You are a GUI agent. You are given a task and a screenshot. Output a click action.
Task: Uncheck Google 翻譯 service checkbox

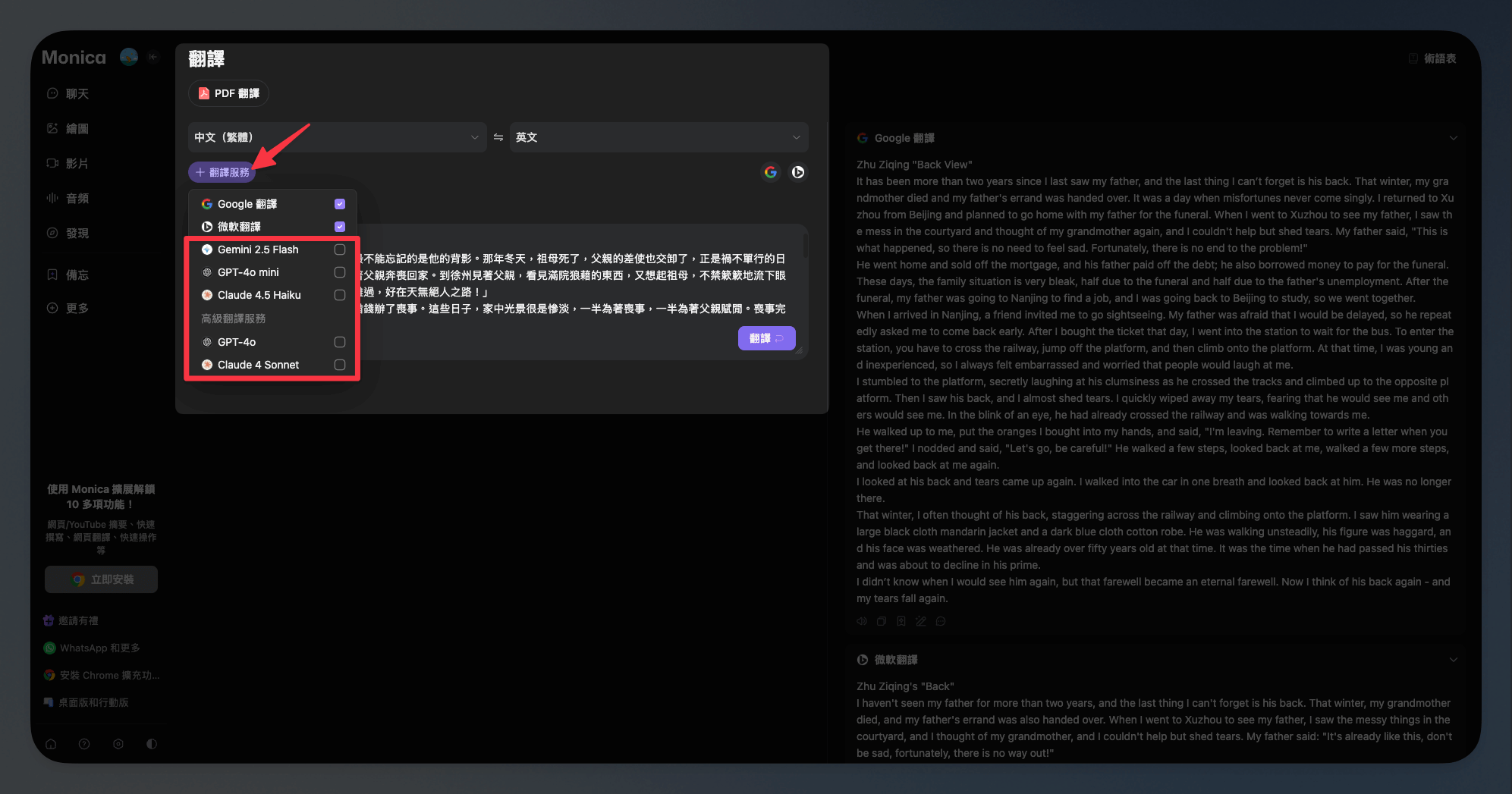click(340, 204)
